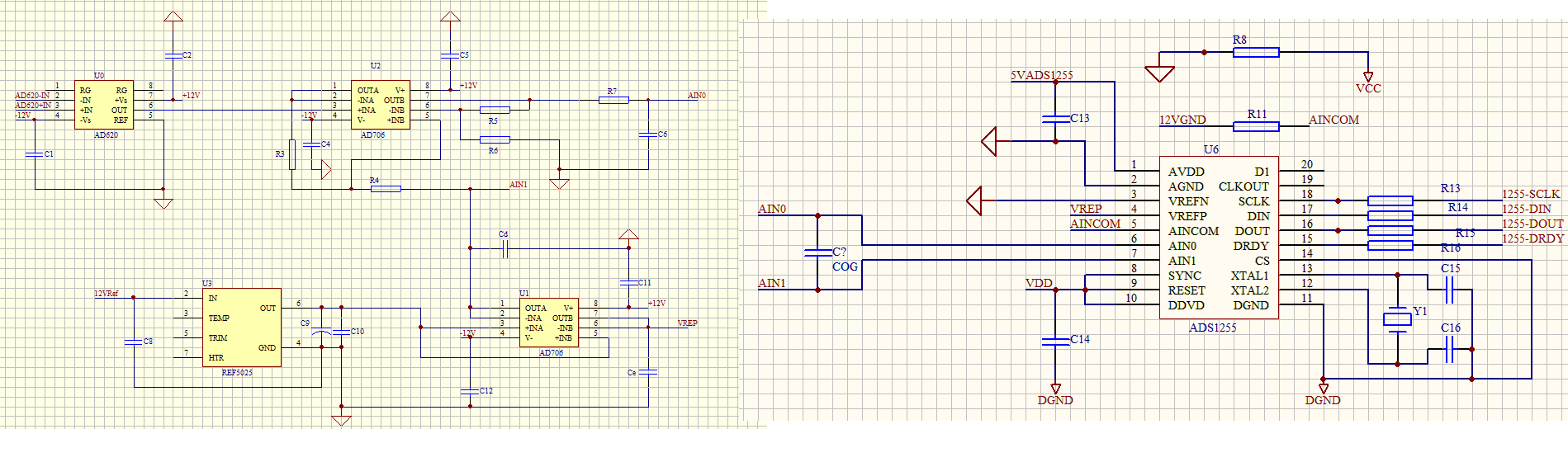
Task: Select the ADS1255 converter chip U6
Action: click(x=1219, y=238)
